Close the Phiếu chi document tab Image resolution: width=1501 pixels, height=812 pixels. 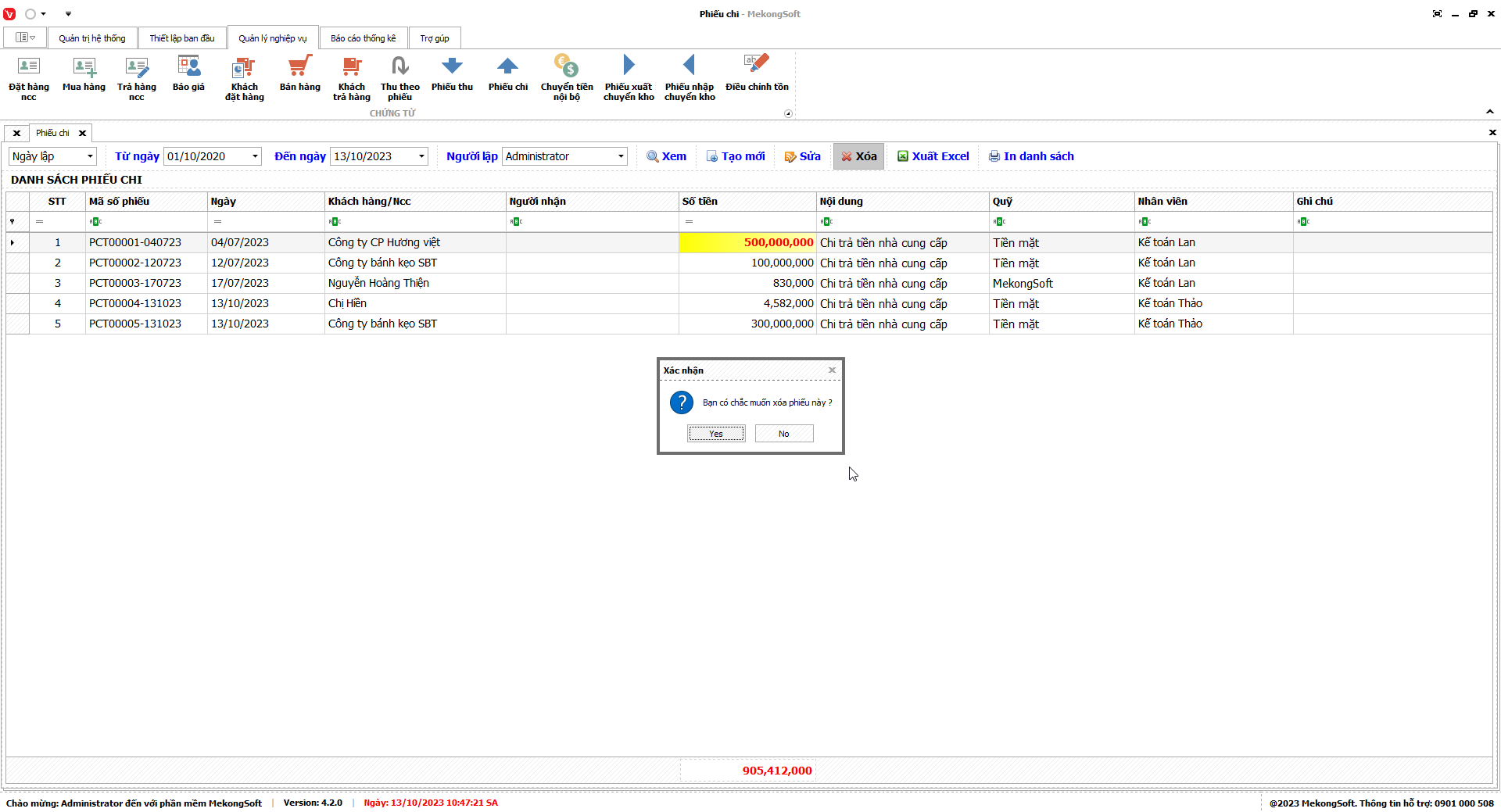coord(82,133)
